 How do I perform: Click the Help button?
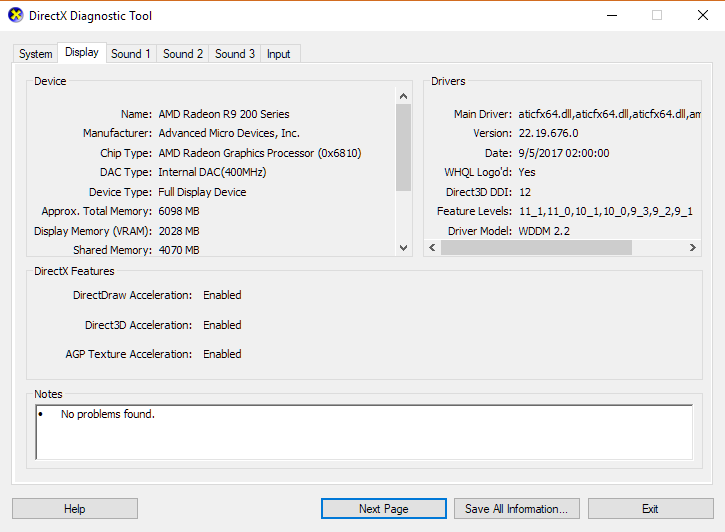pos(75,508)
